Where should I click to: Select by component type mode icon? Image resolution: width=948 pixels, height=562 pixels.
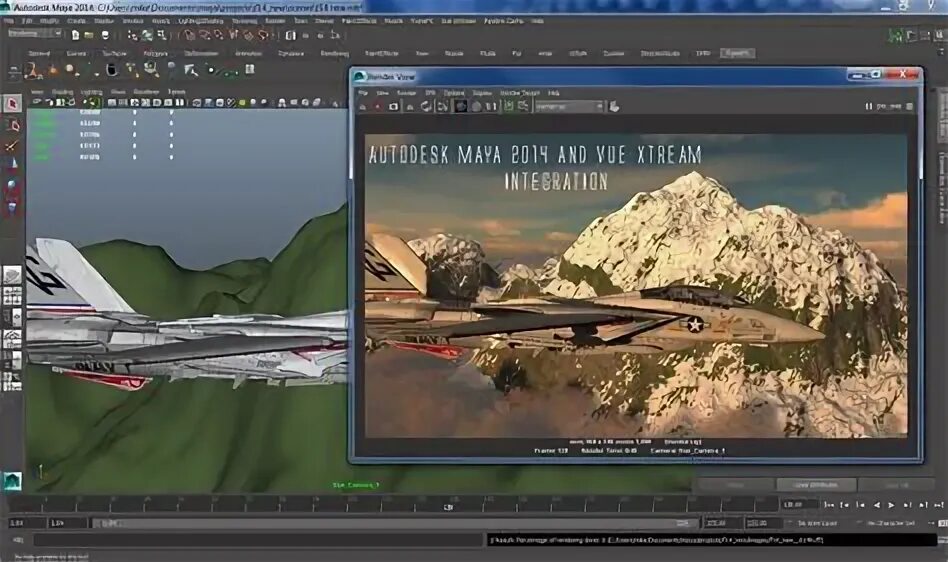click(161, 35)
